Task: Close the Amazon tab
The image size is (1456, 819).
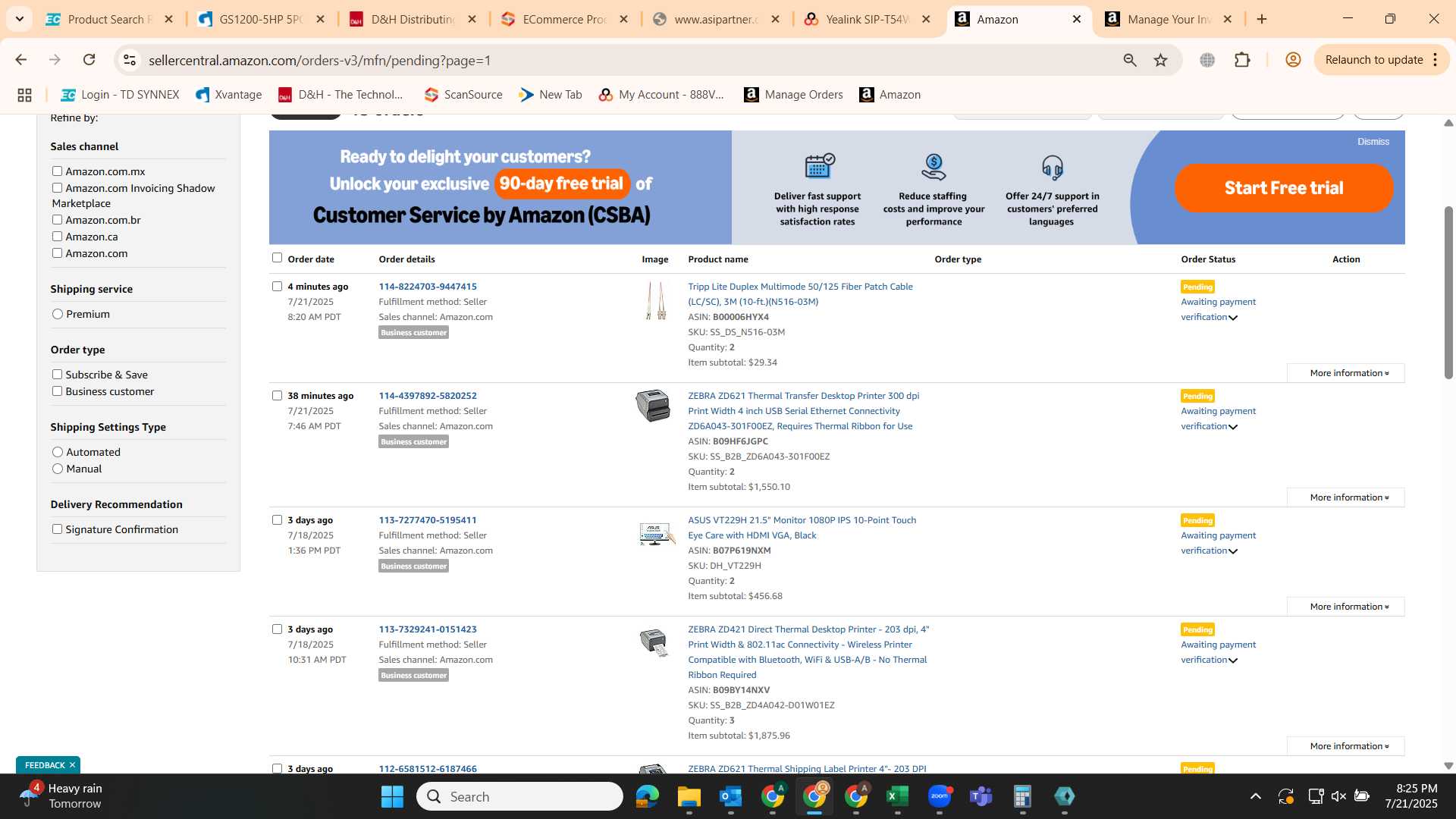Action: coord(1076,19)
